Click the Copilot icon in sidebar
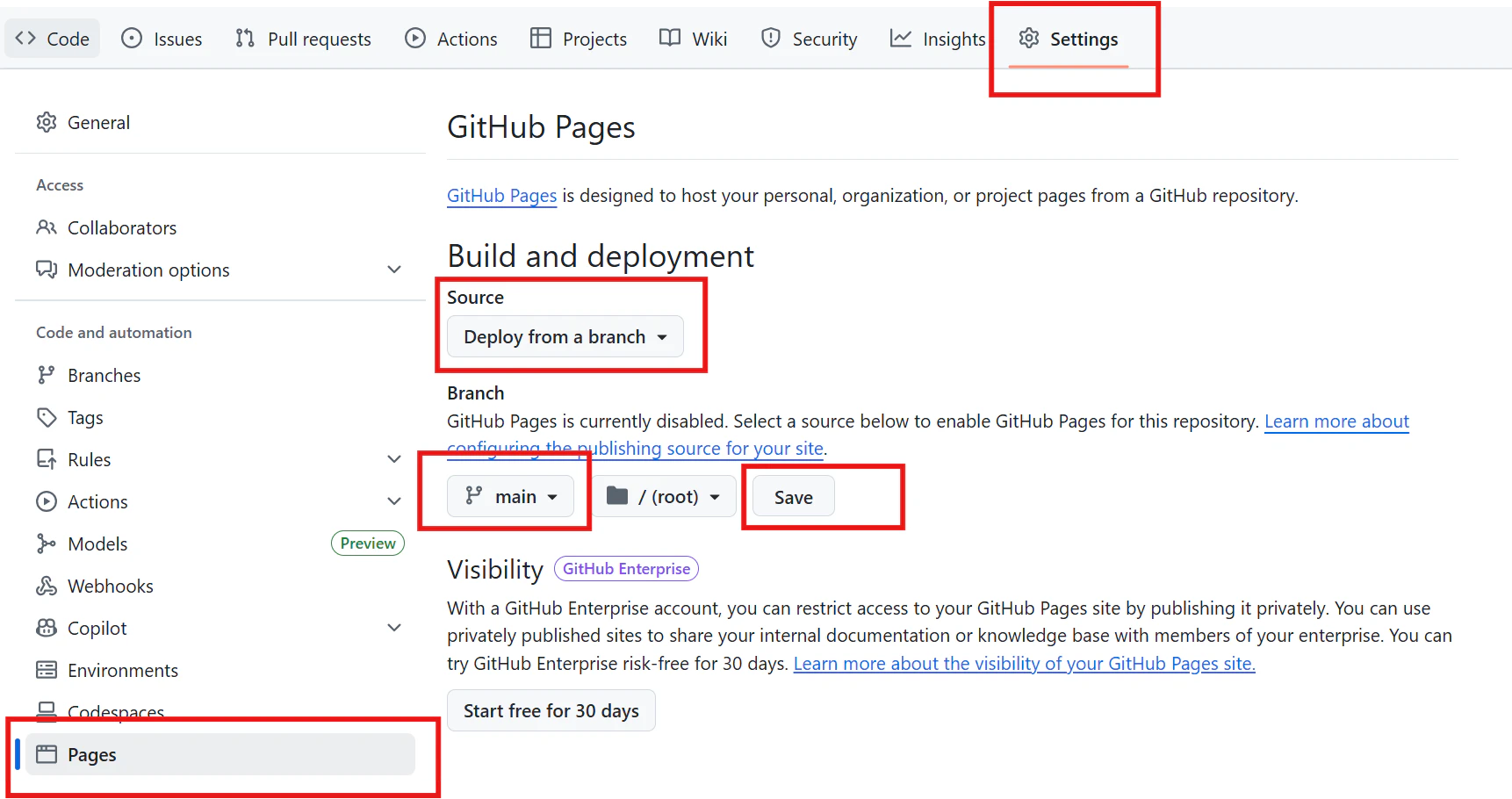This screenshot has height=799, width=1512. click(47, 629)
